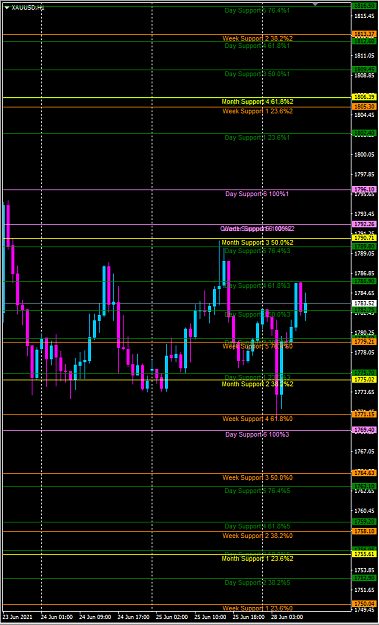Click the '24 Jun 09:00' time axis label
This screenshot has height=625, width=379.
pyautogui.click(x=95, y=616)
